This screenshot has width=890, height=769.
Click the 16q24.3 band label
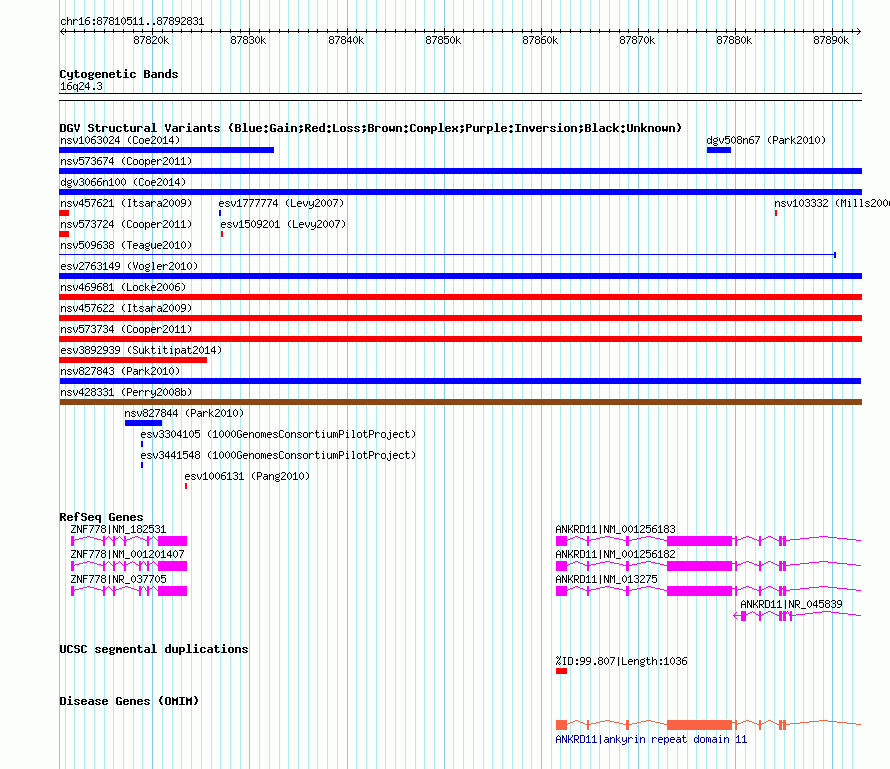81,86
